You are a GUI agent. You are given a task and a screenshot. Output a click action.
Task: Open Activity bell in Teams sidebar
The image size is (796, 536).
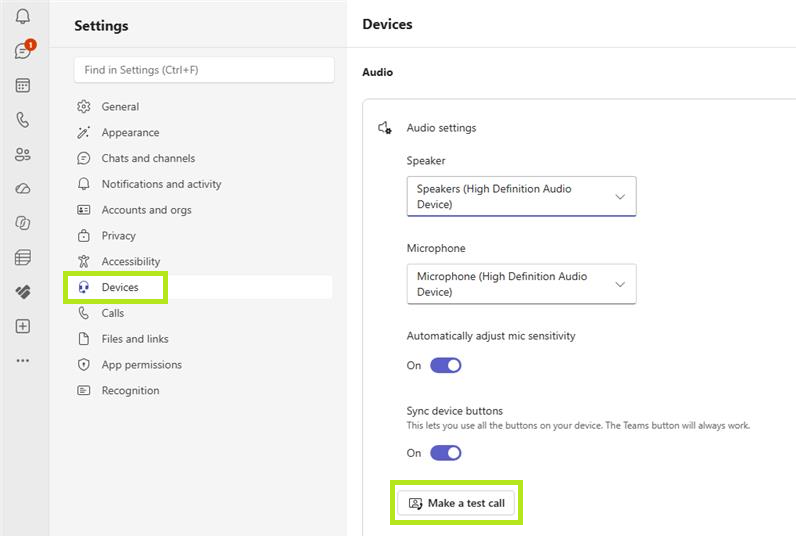point(22,16)
